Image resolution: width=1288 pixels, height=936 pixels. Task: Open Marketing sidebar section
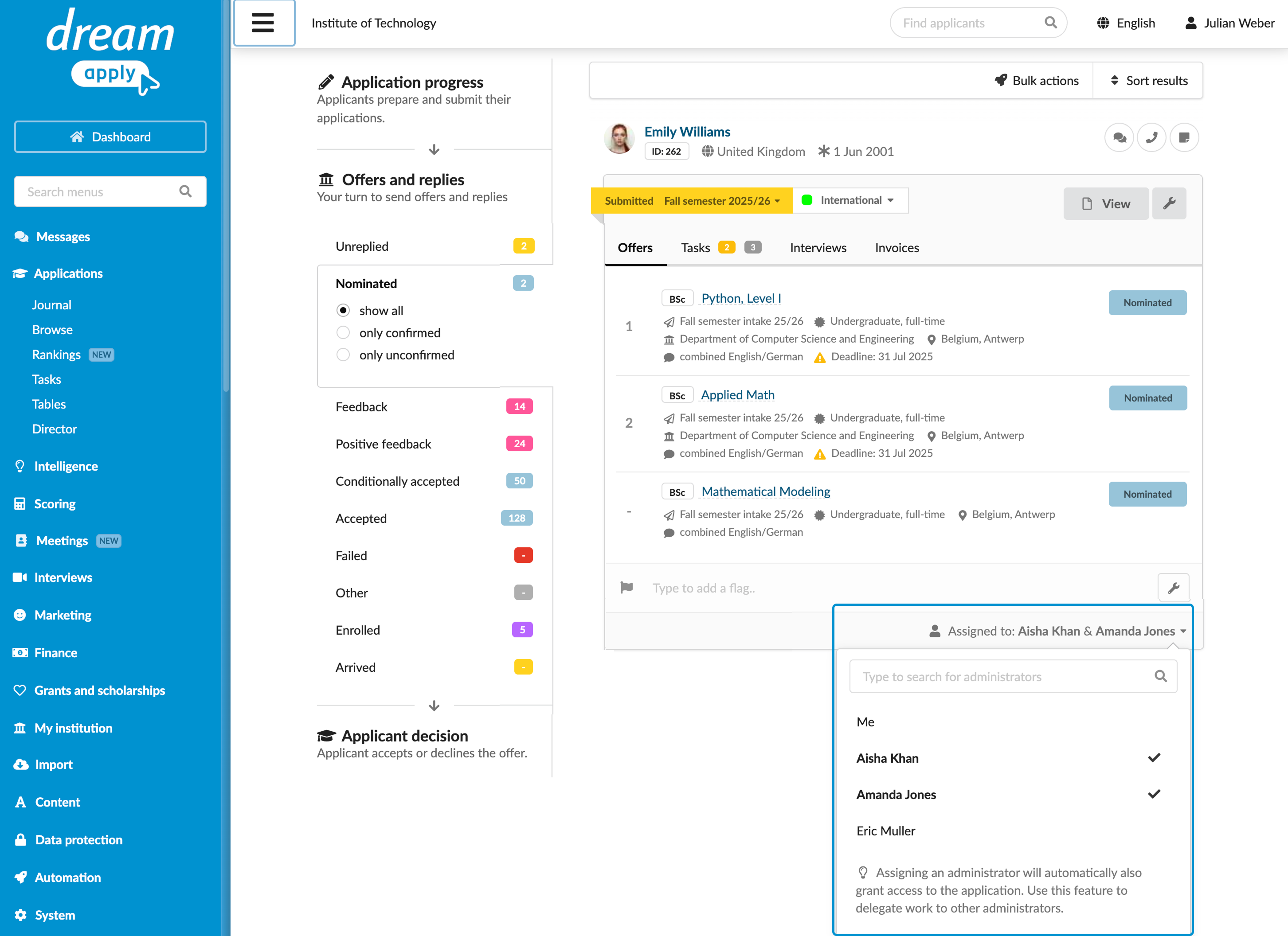(63, 615)
